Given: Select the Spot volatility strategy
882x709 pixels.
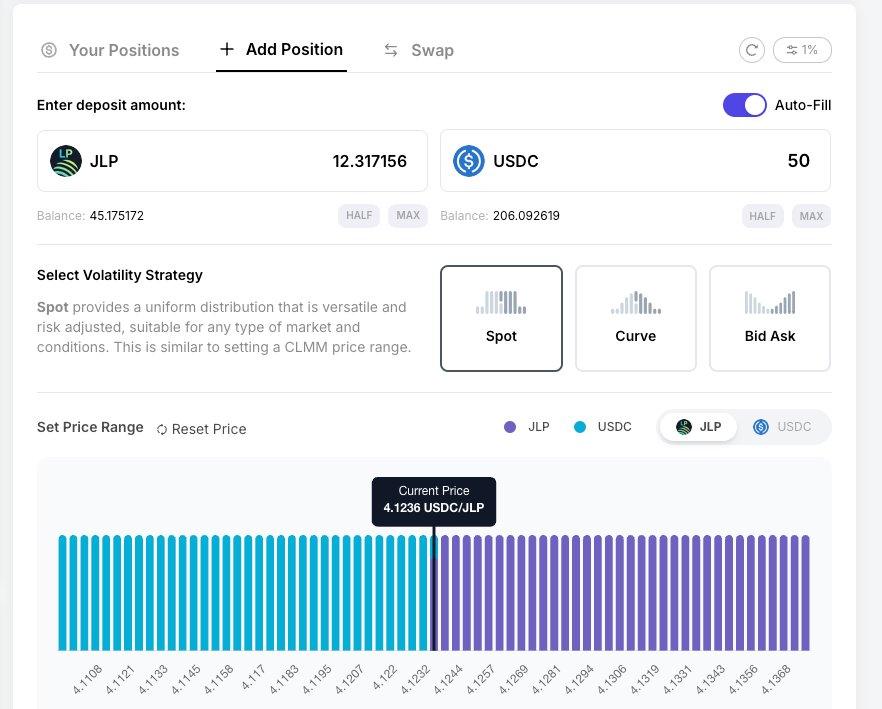Looking at the screenshot, I should tap(501, 318).
